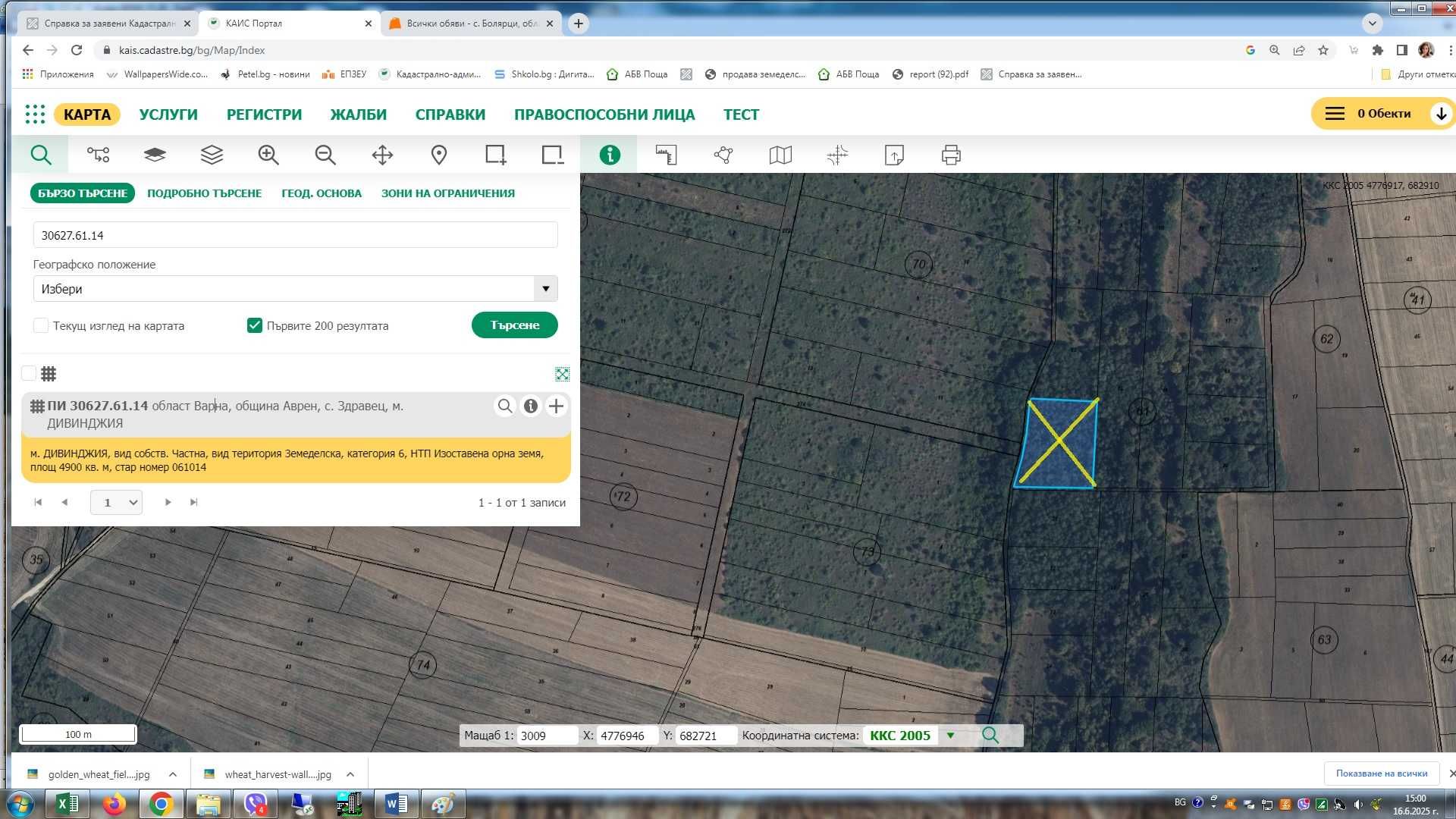
Task: Switch to ПОДРОБНО ТЪРСЕНЕ tab
Action: [204, 193]
